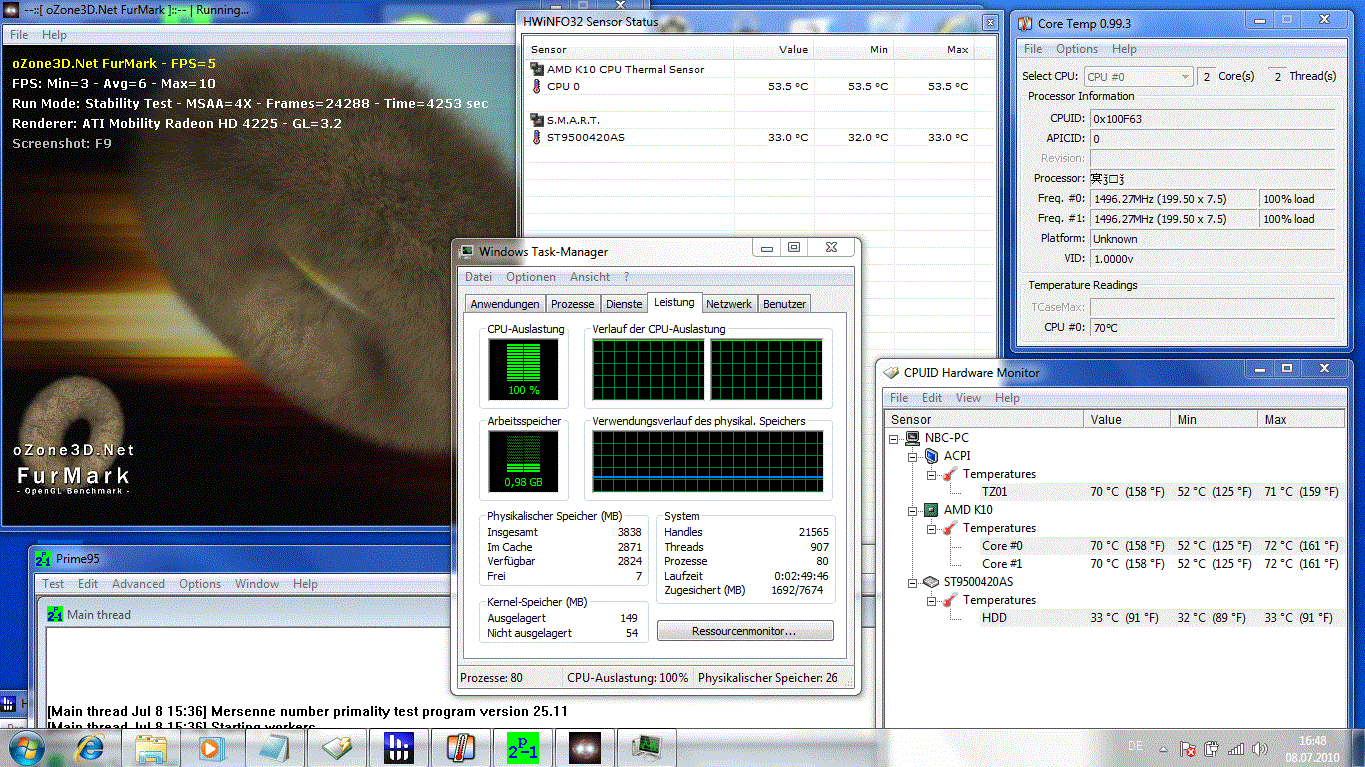Click AMD K10 CPU Thermal Sensor chip icon

tap(537, 70)
